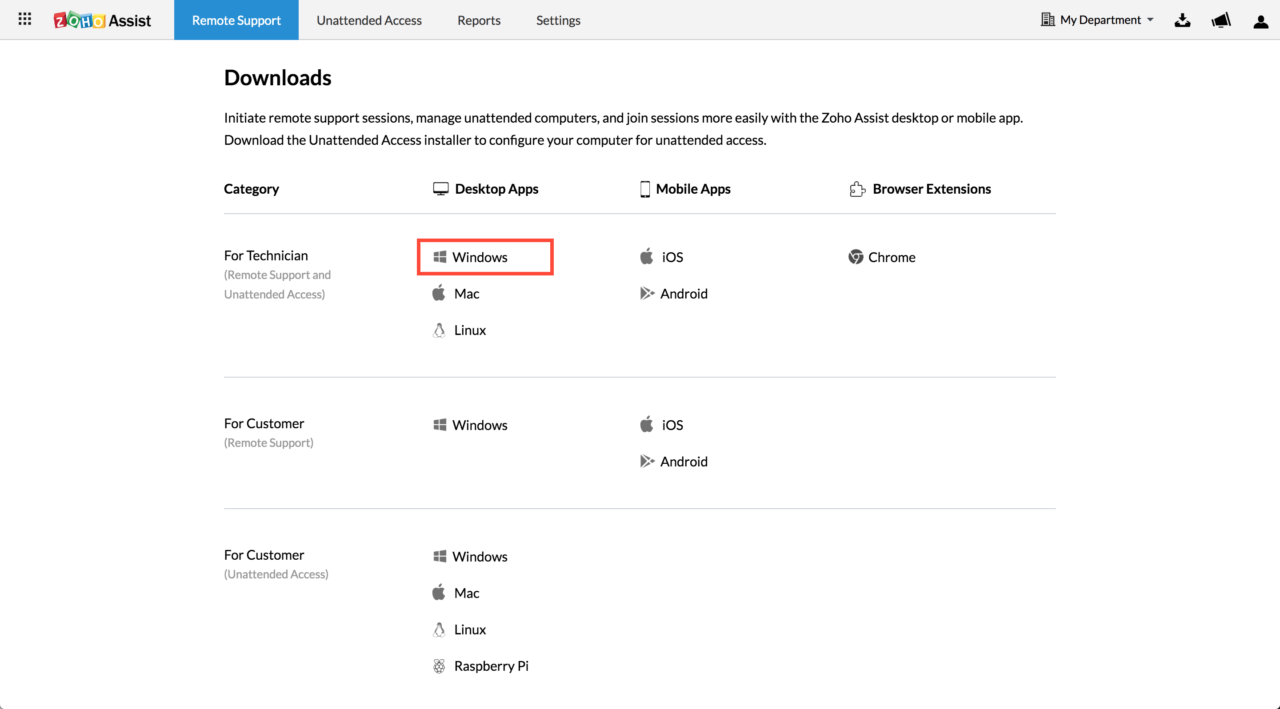Go to the Settings tab
This screenshot has width=1280, height=709.
click(x=558, y=20)
